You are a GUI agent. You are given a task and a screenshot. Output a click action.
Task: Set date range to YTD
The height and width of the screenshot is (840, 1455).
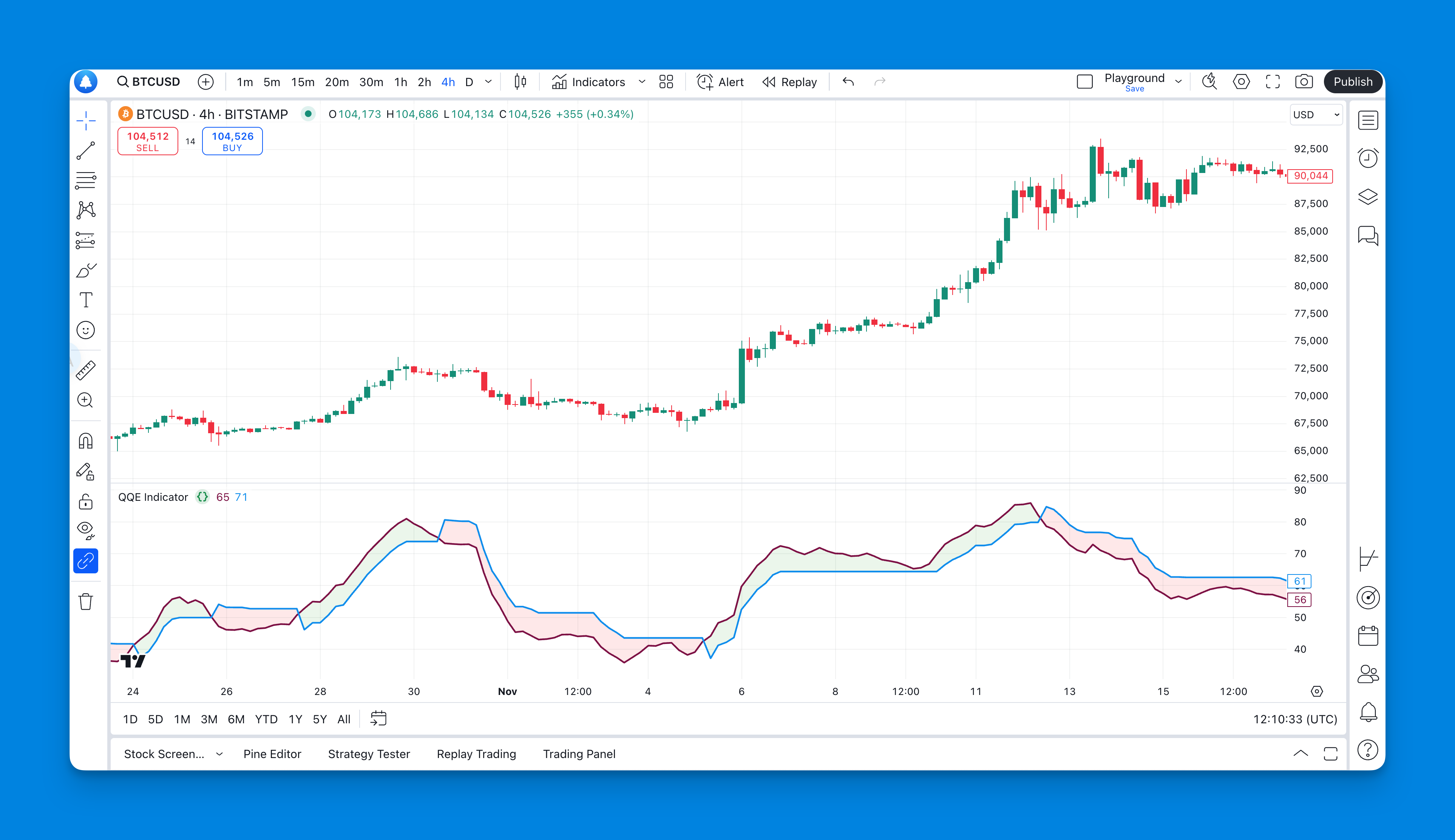tap(266, 720)
